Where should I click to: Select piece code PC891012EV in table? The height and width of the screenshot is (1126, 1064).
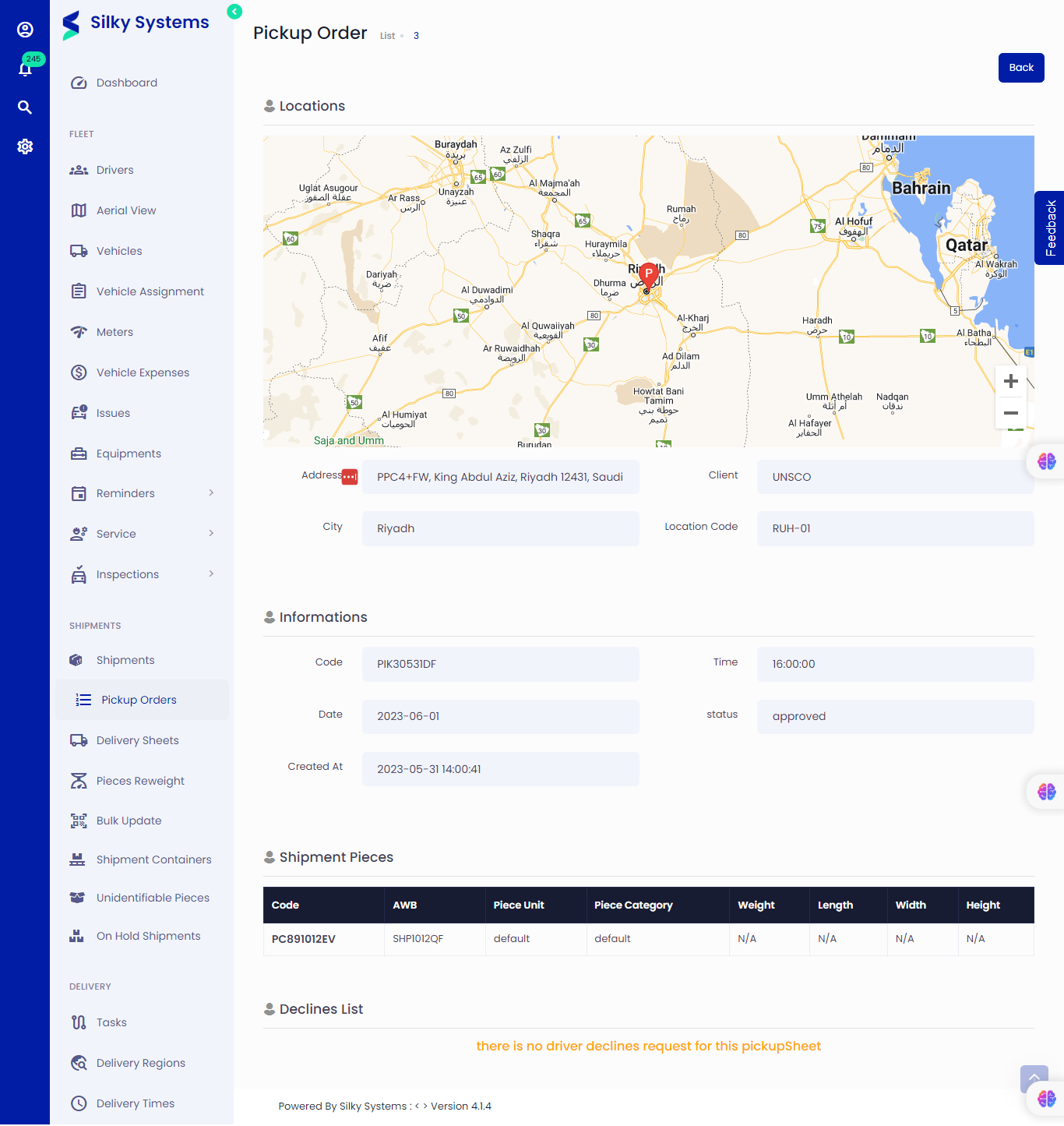(x=303, y=939)
